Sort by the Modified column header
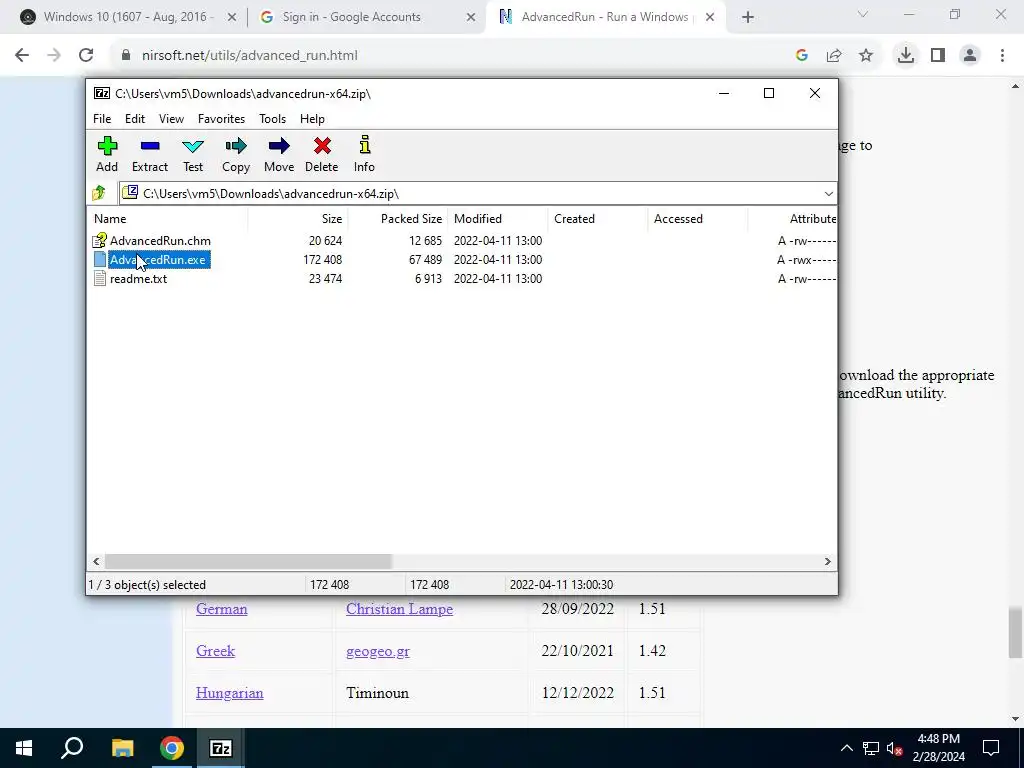This screenshot has width=1024, height=768. [498, 219]
